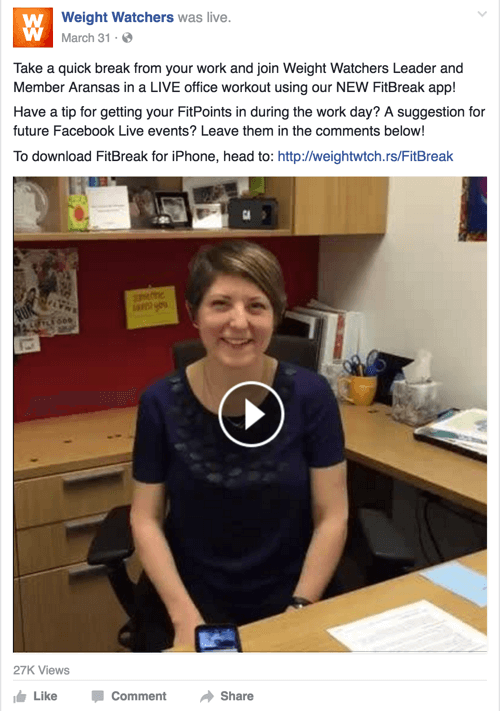Image resolution: width=500 pixels, height=711 pixels.
Task: Click the globe public audience icon
Action: [x=127, y=38]
